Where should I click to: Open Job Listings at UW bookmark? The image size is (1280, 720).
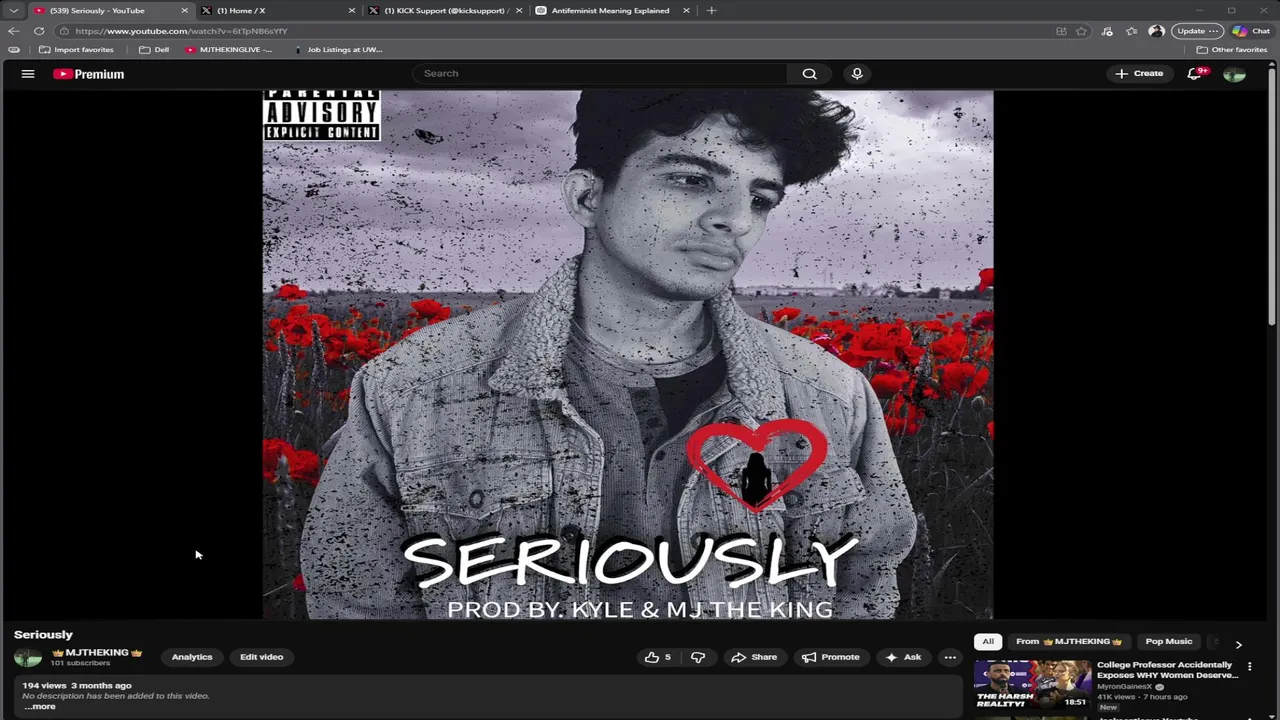(x=338, y=49)
